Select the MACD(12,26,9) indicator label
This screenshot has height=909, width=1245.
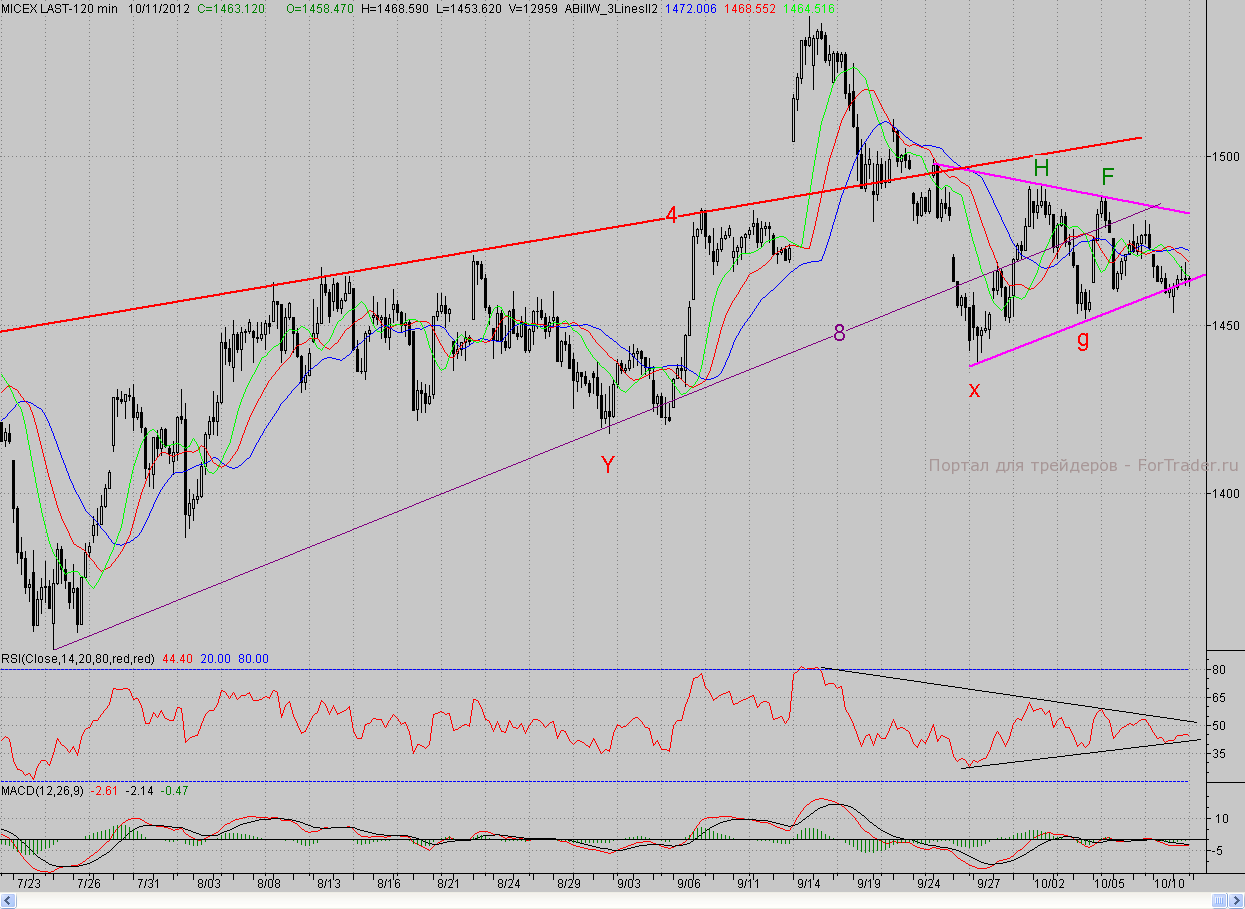(42, 790)
